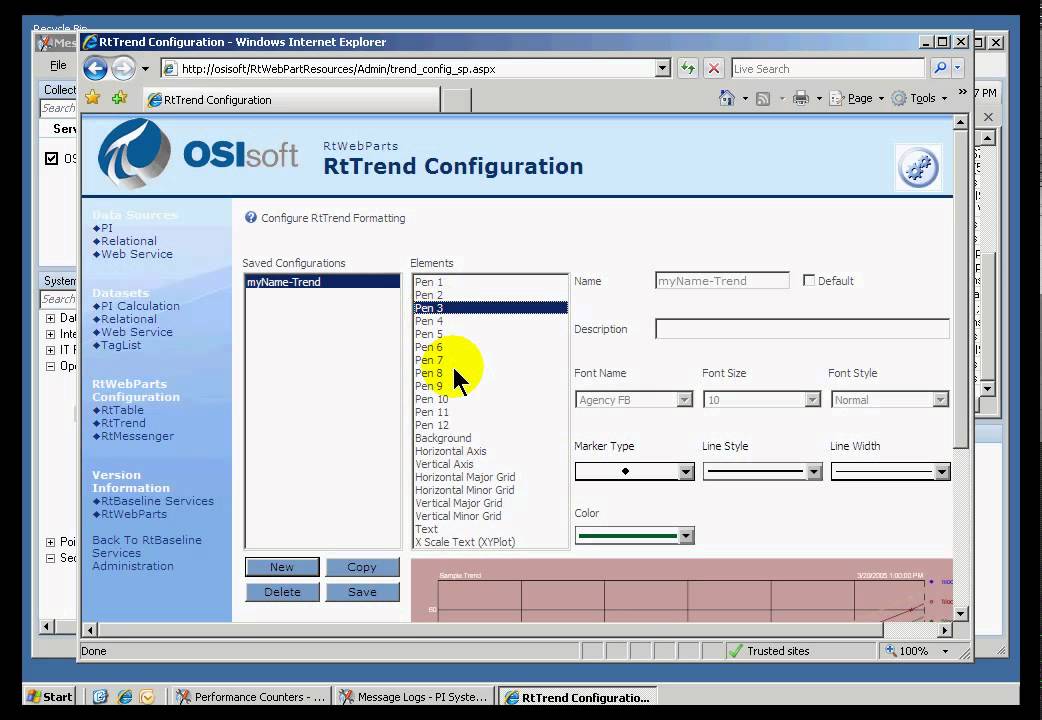Open the Color dropdown with the green line

point(686,536)
